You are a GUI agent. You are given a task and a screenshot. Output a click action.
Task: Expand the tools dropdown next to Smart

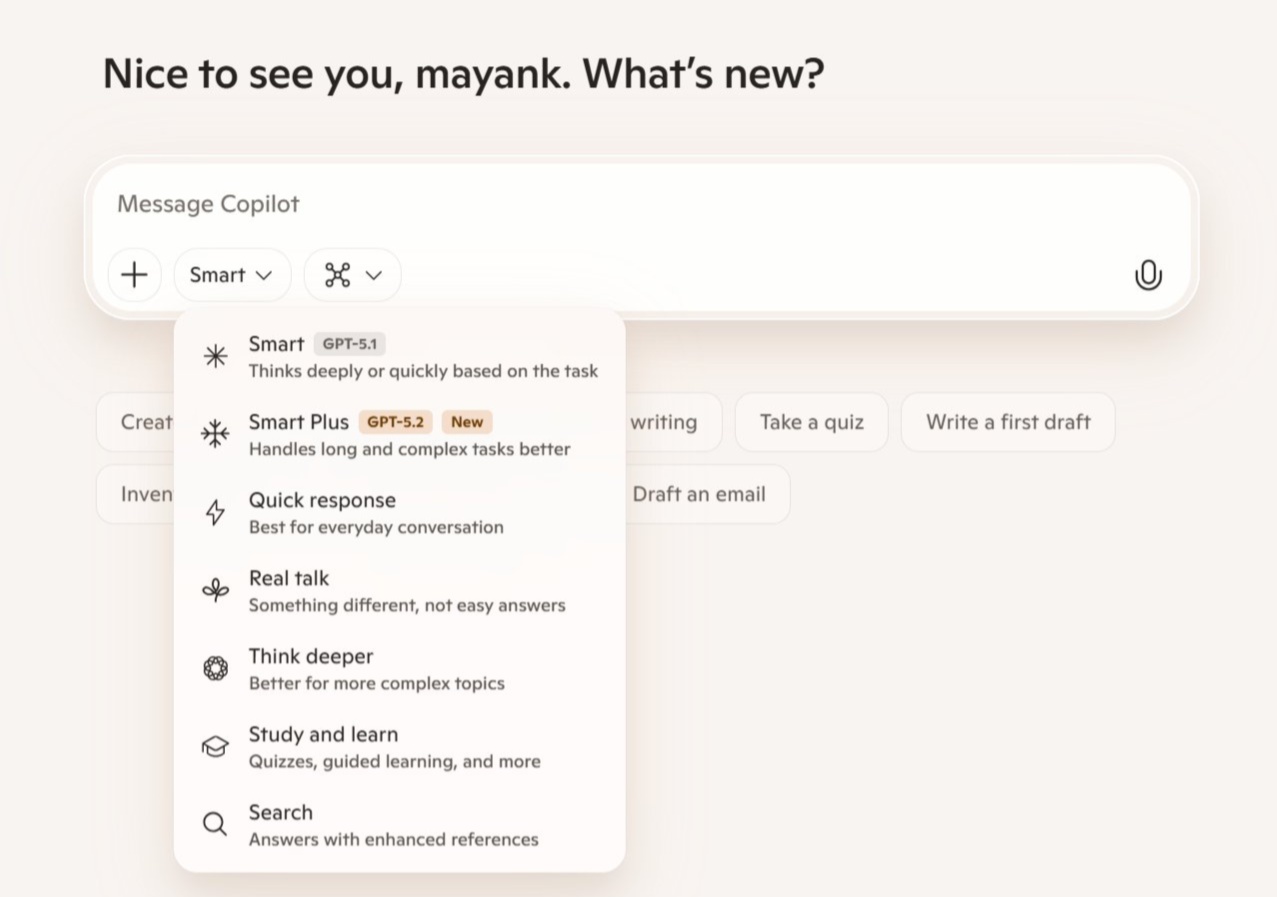352,274
